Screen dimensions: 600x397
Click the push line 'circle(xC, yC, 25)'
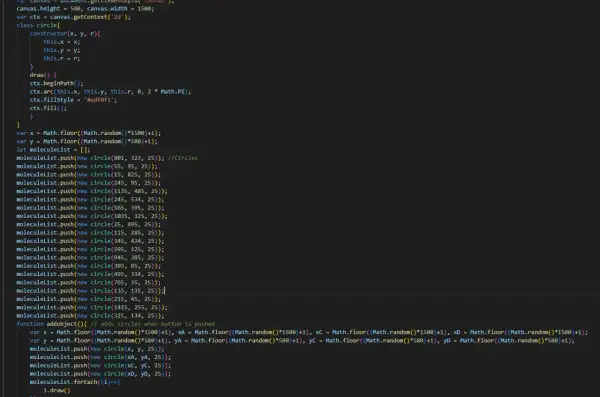100,366
